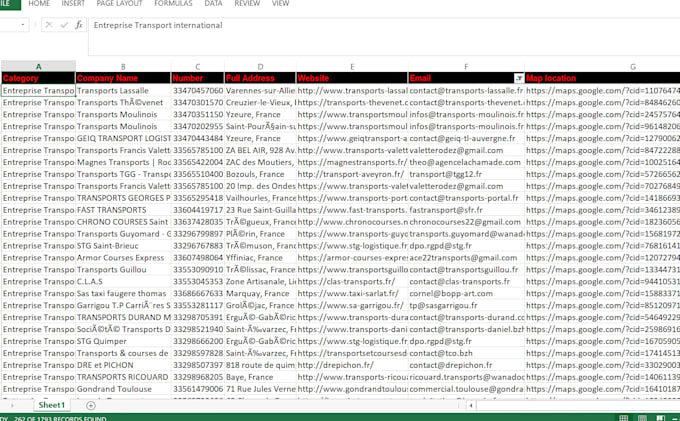Screen dimensions: 680x421
Task: Open the DATA ribbon tab
Action: pos(213,3)
